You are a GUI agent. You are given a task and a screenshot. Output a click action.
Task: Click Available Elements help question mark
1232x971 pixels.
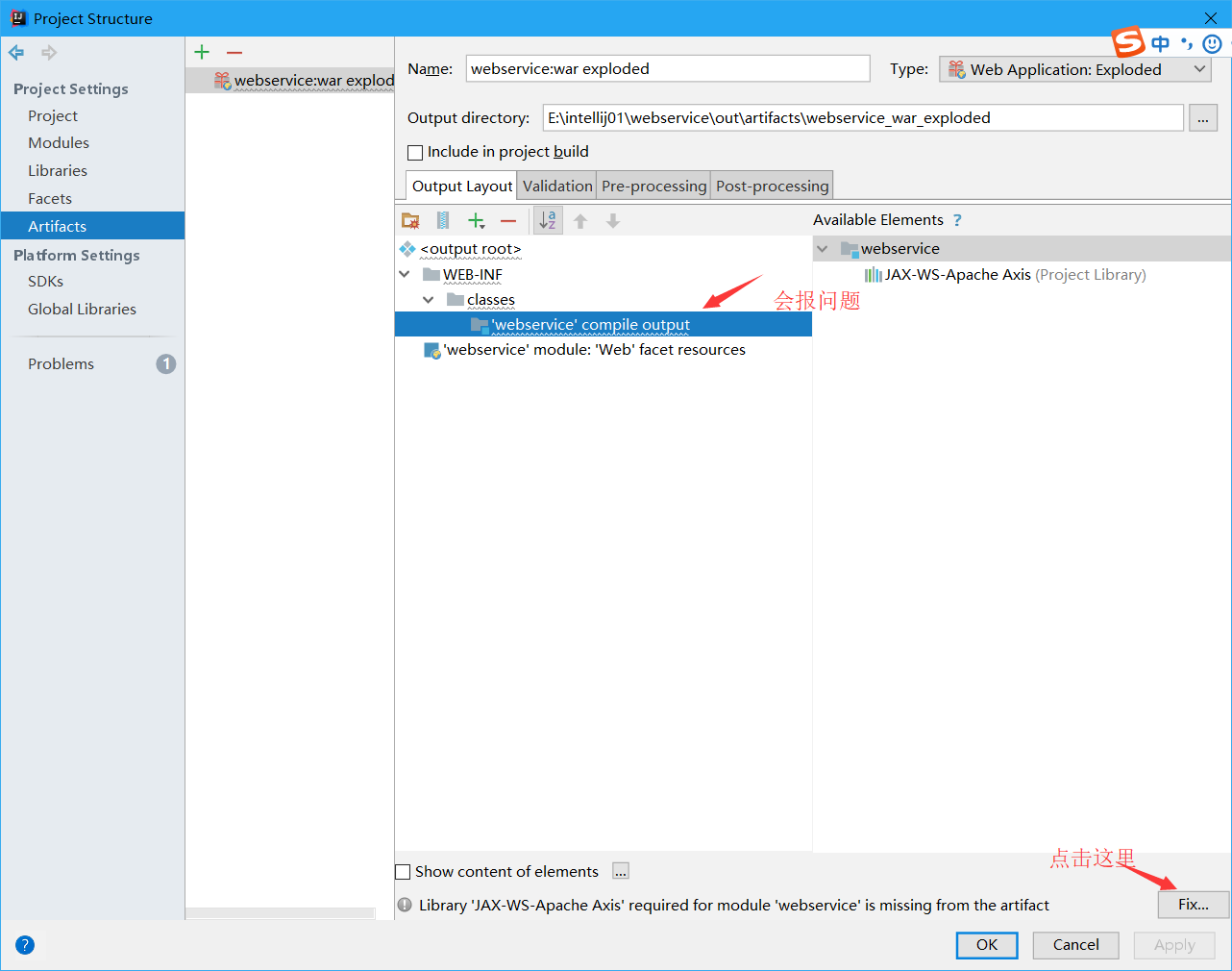(957, 220)
